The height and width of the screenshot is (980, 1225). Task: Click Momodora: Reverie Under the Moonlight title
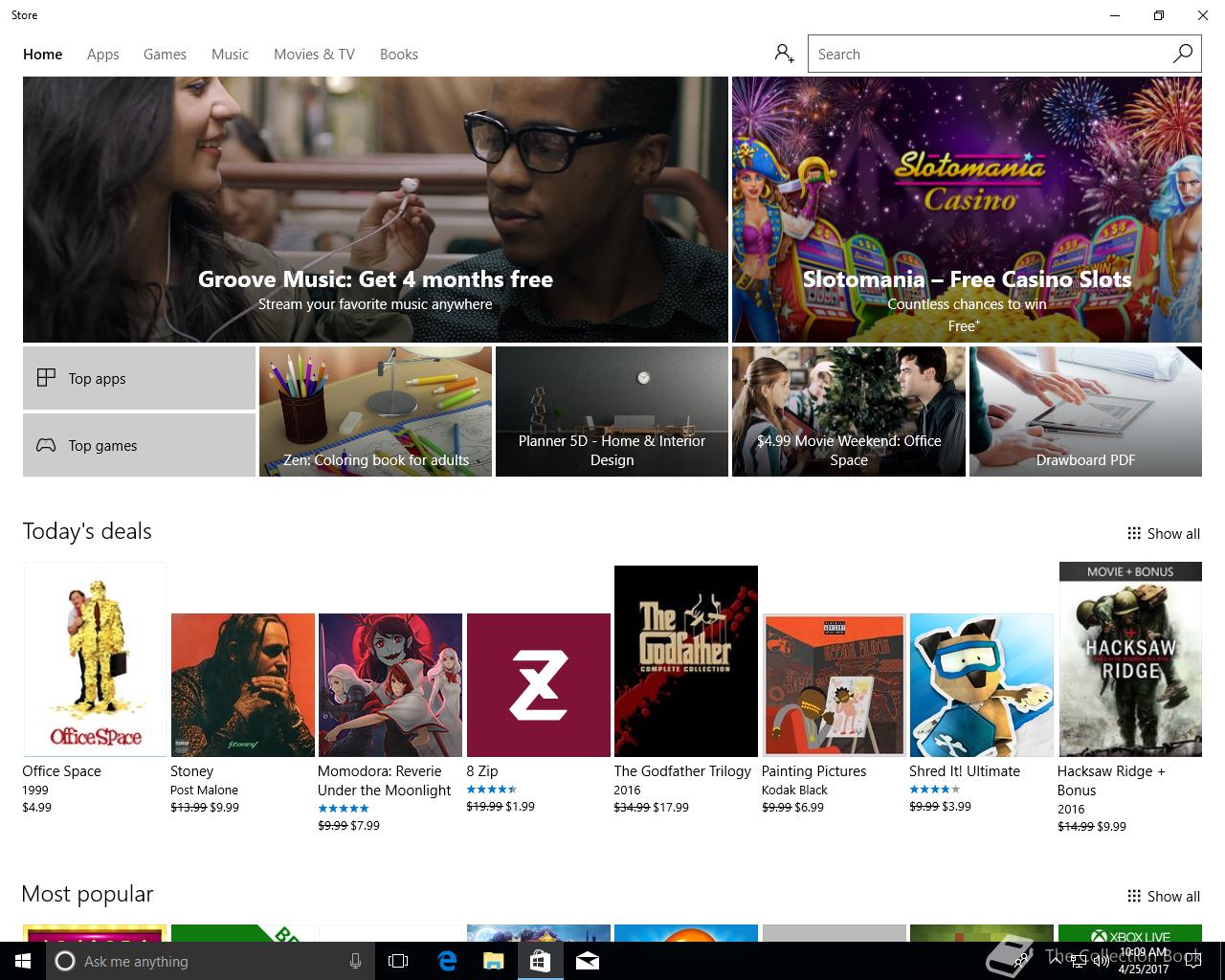pos(384,780)
